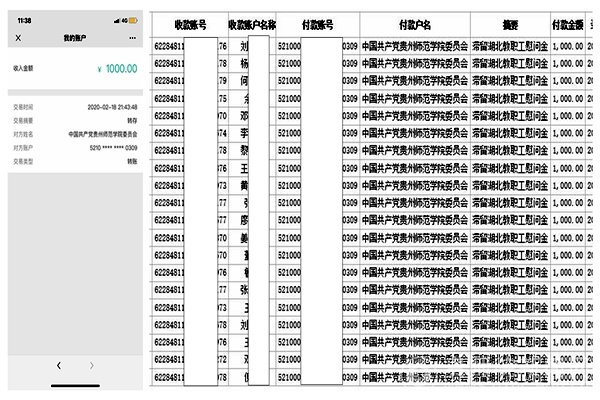600x400 pixels.
Task: Tap the 交易类型 row showing 转账
Action: tap(74, 160)
